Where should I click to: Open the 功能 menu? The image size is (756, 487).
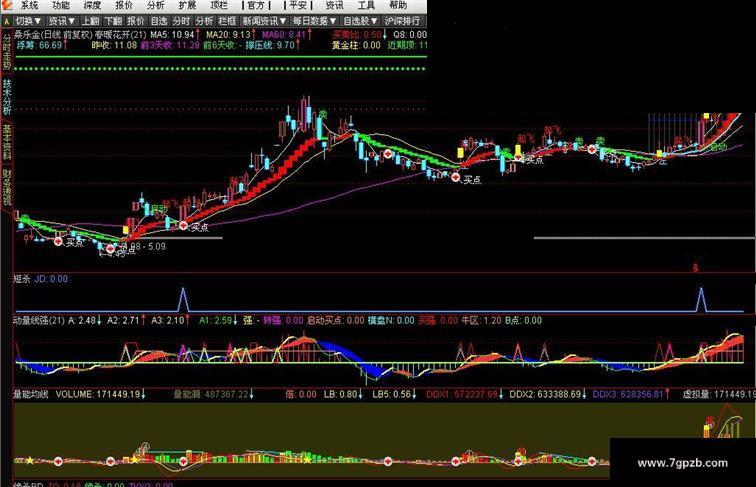click(61, 5)
